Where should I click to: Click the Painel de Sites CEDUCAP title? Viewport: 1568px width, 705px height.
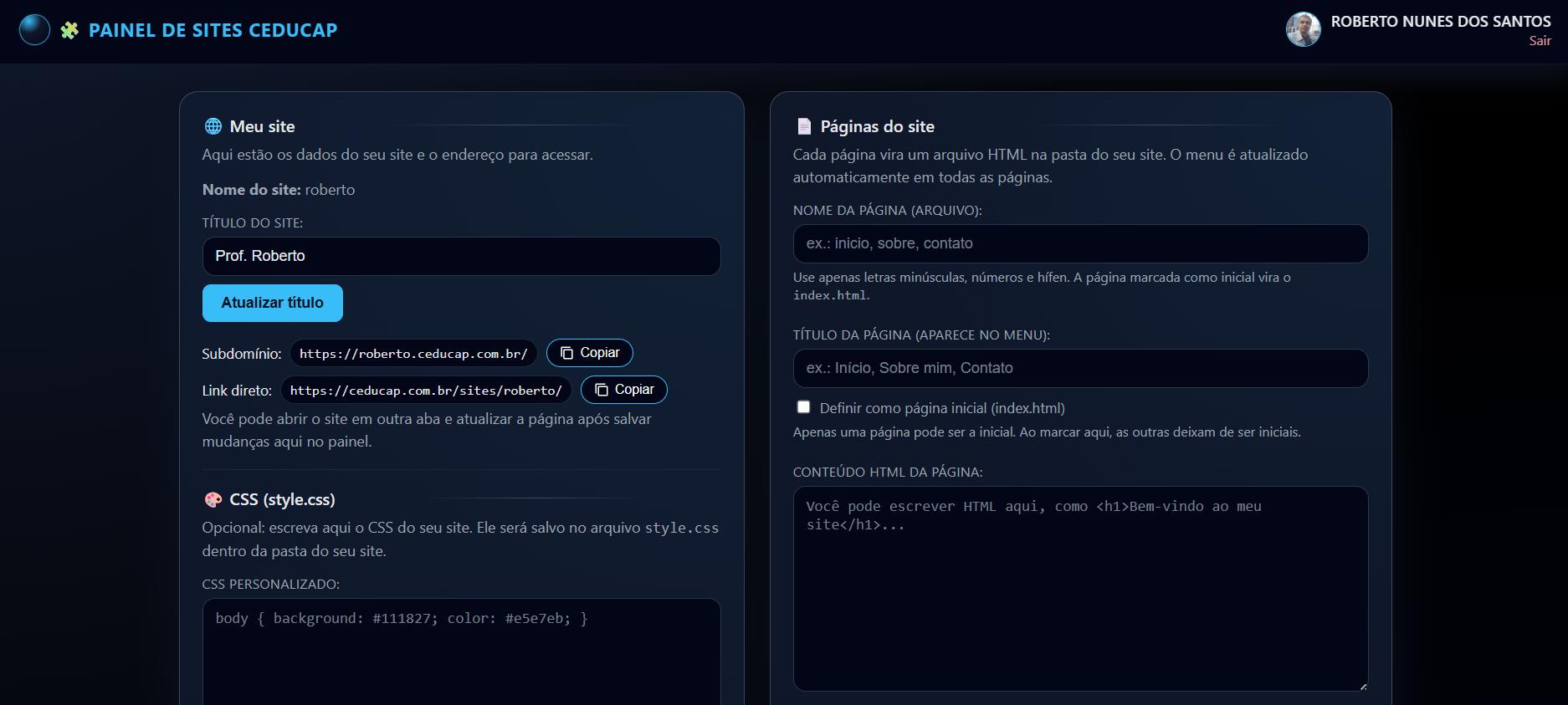point(213,30)
